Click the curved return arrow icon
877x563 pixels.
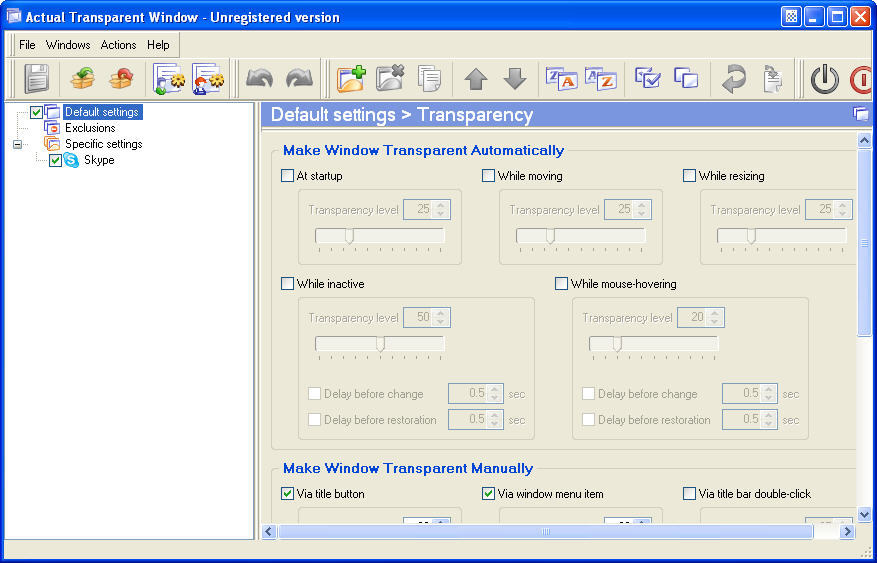click(734, 79)
